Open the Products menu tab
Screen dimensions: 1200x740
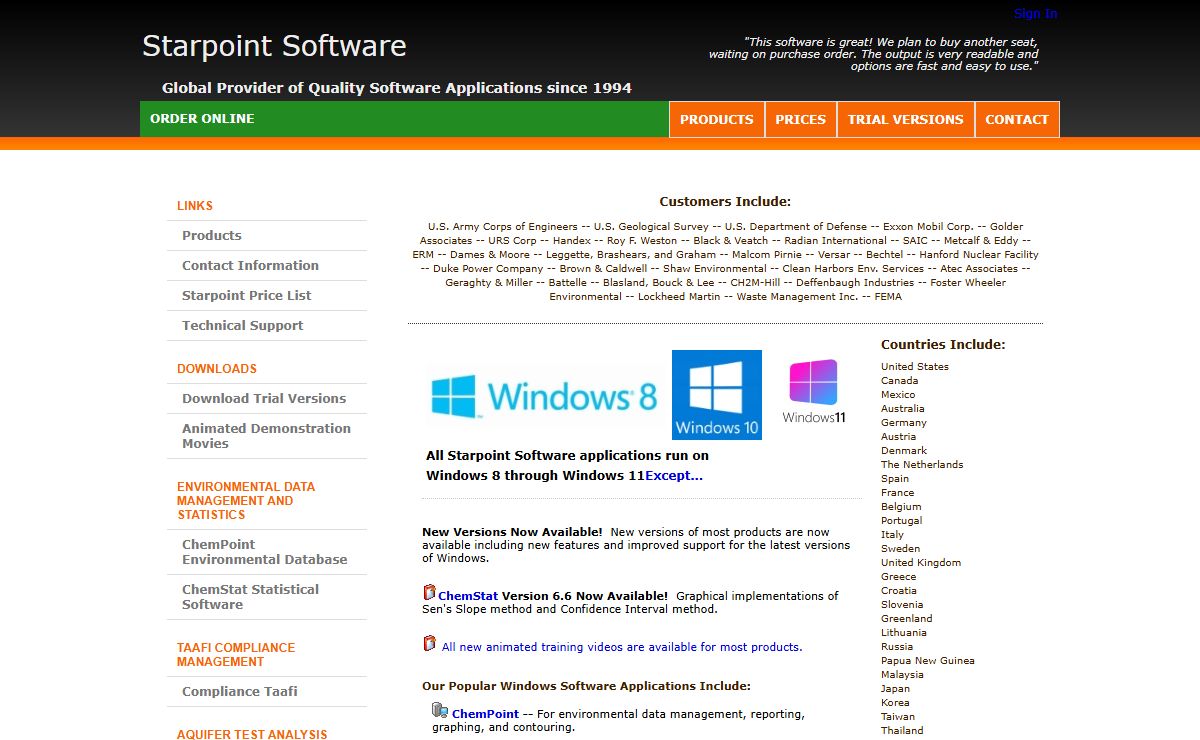click(x=716, y=119)
